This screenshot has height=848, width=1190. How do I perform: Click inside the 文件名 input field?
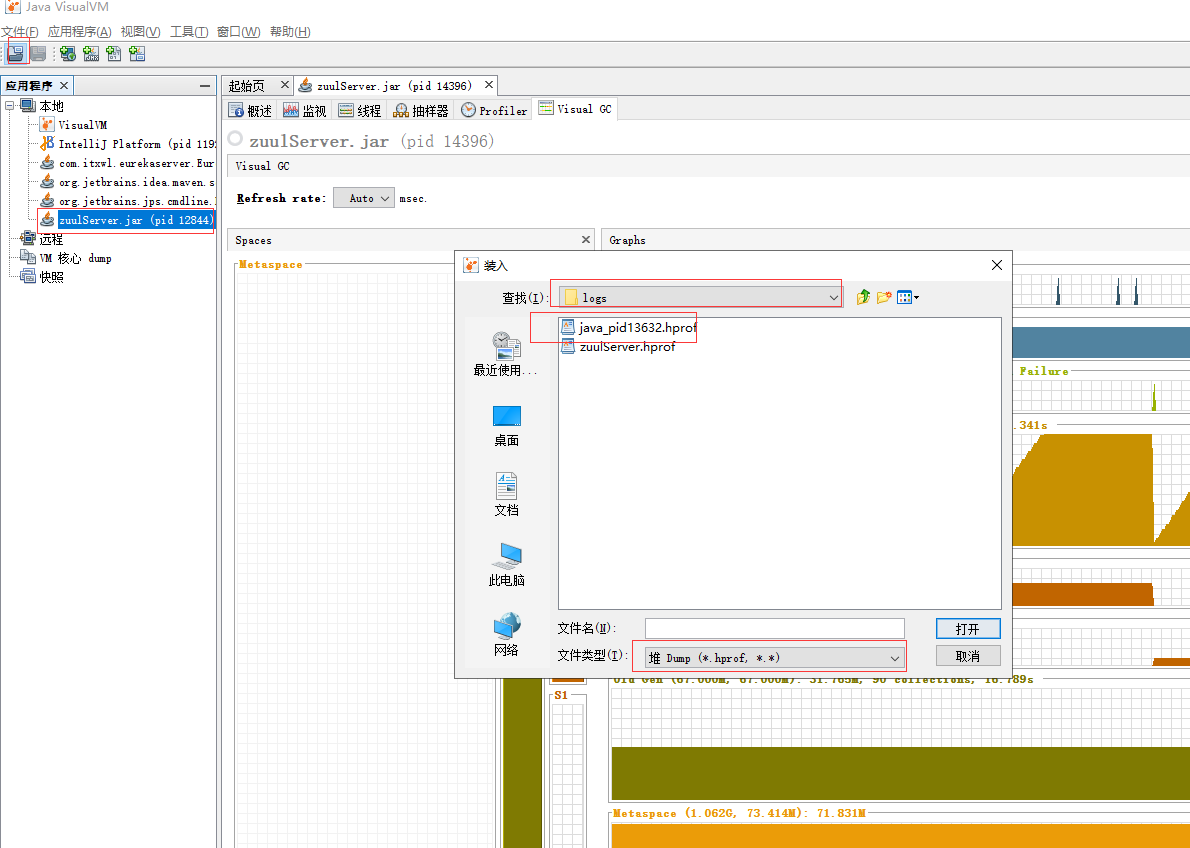point(774,627)
